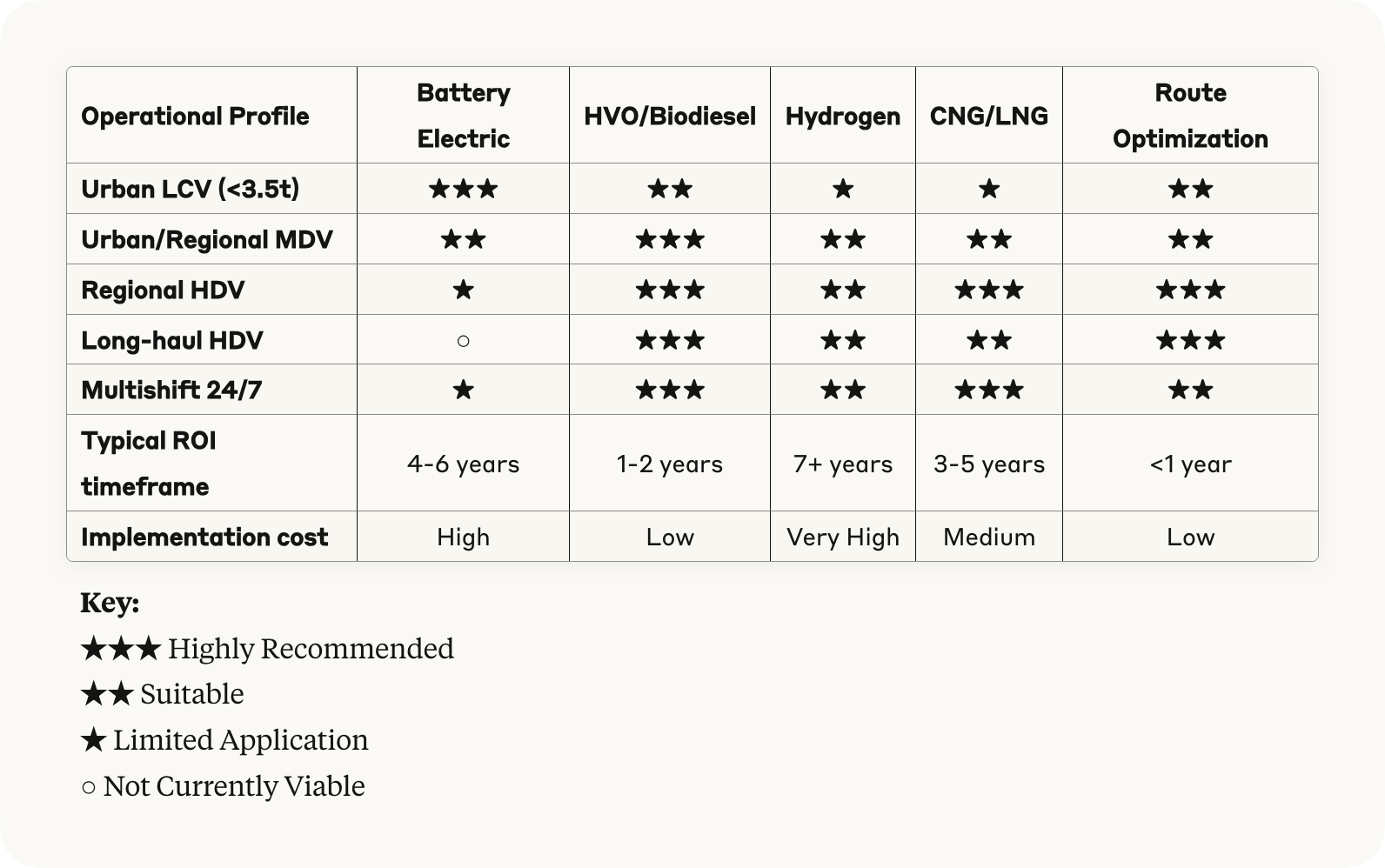The height and width of the screenshot is (868, 1385).
Task: Click Battery Electric stars for Urban LCV
Action: coord(463,189)
